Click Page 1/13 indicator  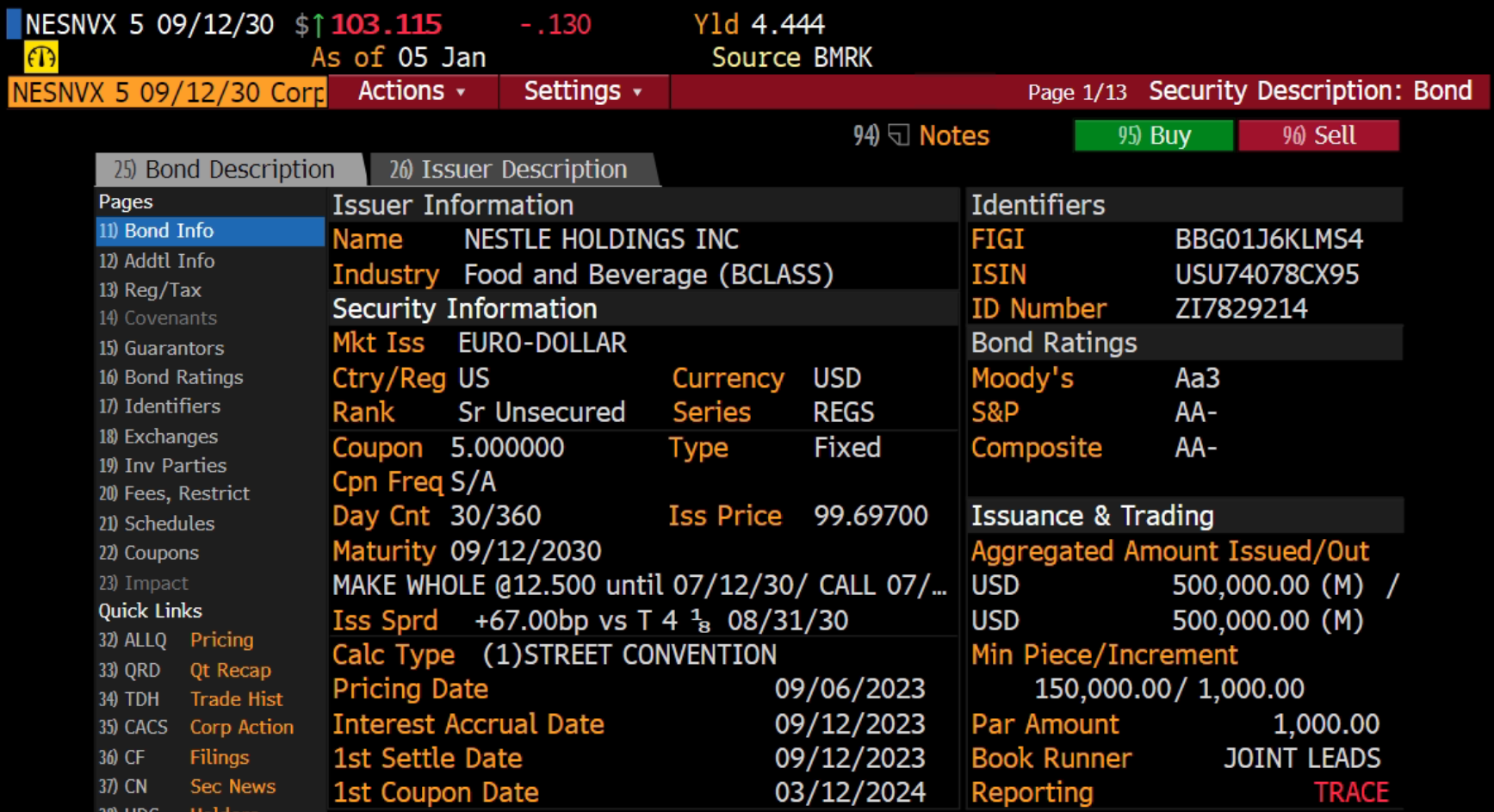1076,92
